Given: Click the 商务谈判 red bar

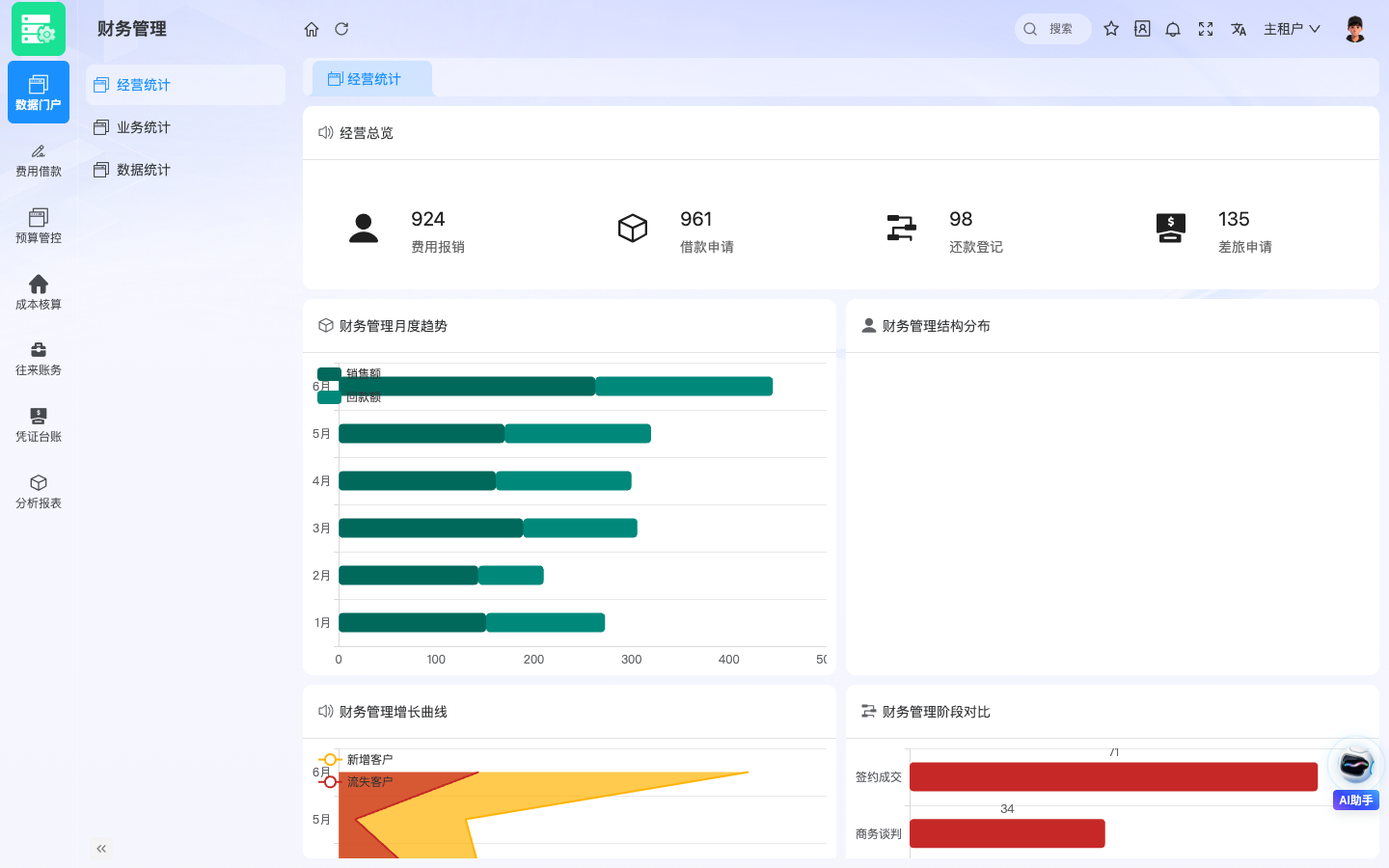Looking at the screenshot, I should (x=1007, y=833).
